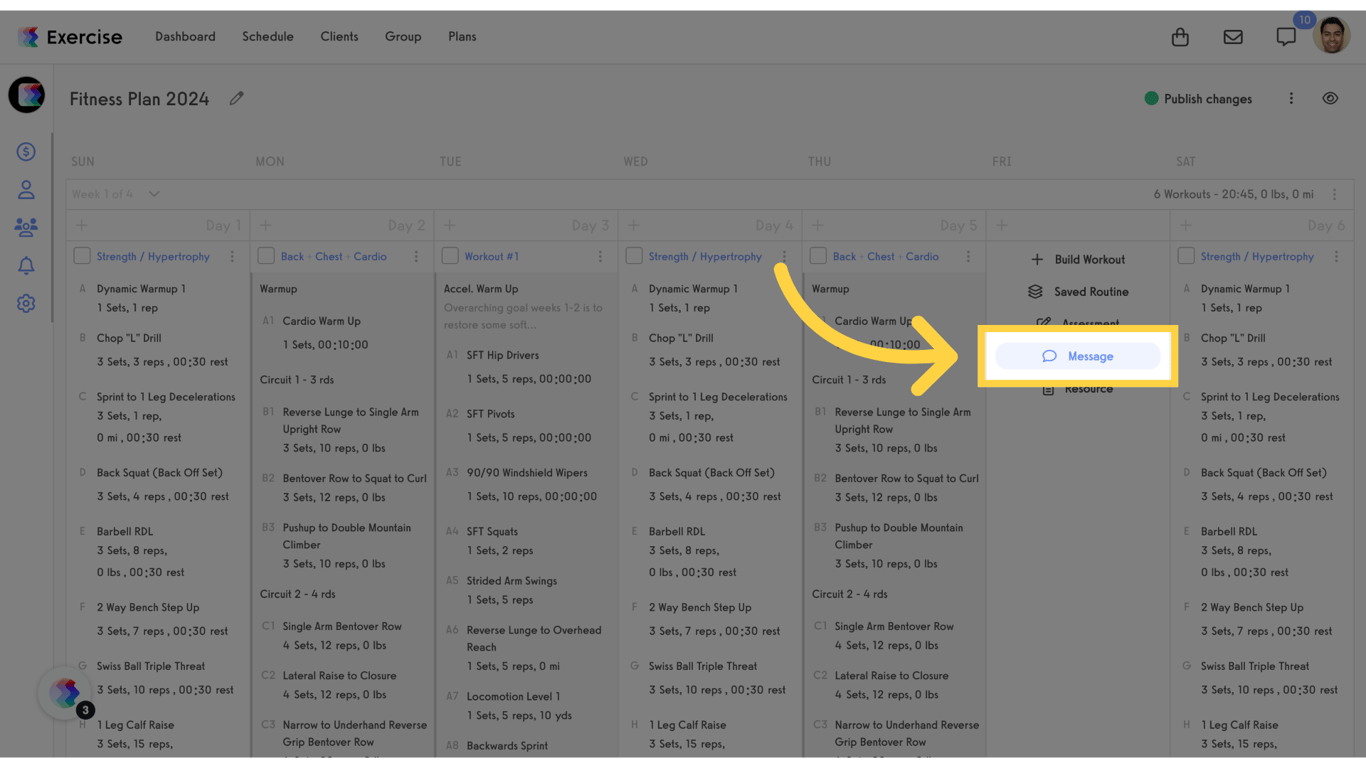This screenshot has height=768, width=1366.
Task: Open the Workout #1 title link
Action: (492, 257)
